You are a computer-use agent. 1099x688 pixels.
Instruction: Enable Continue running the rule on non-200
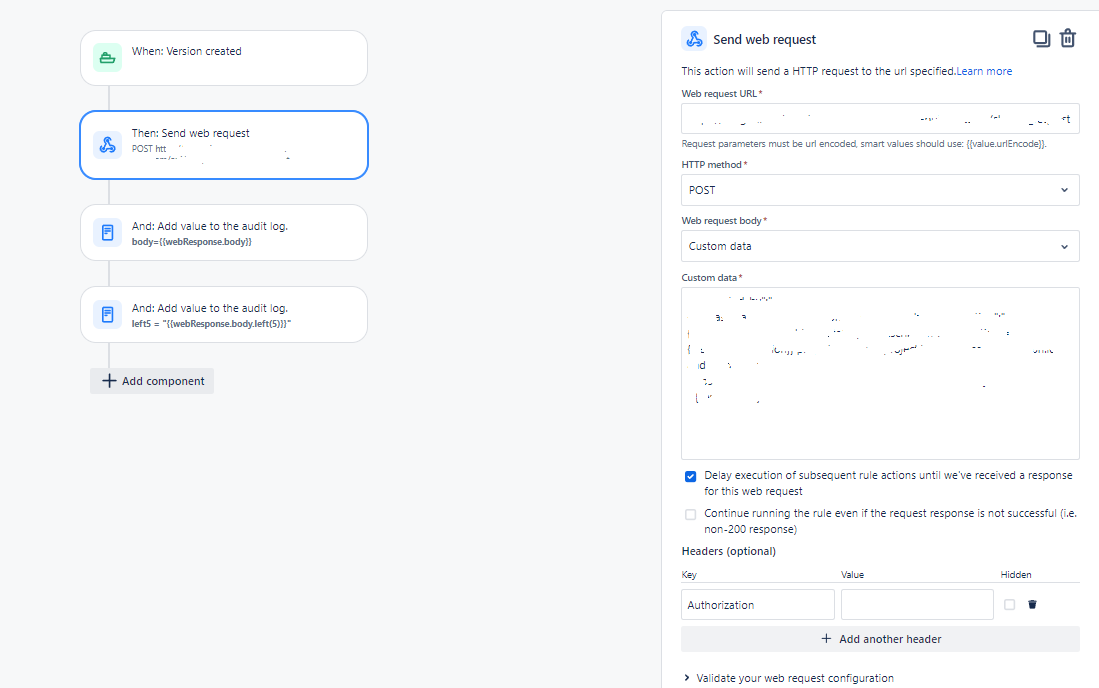click(690, 514)
